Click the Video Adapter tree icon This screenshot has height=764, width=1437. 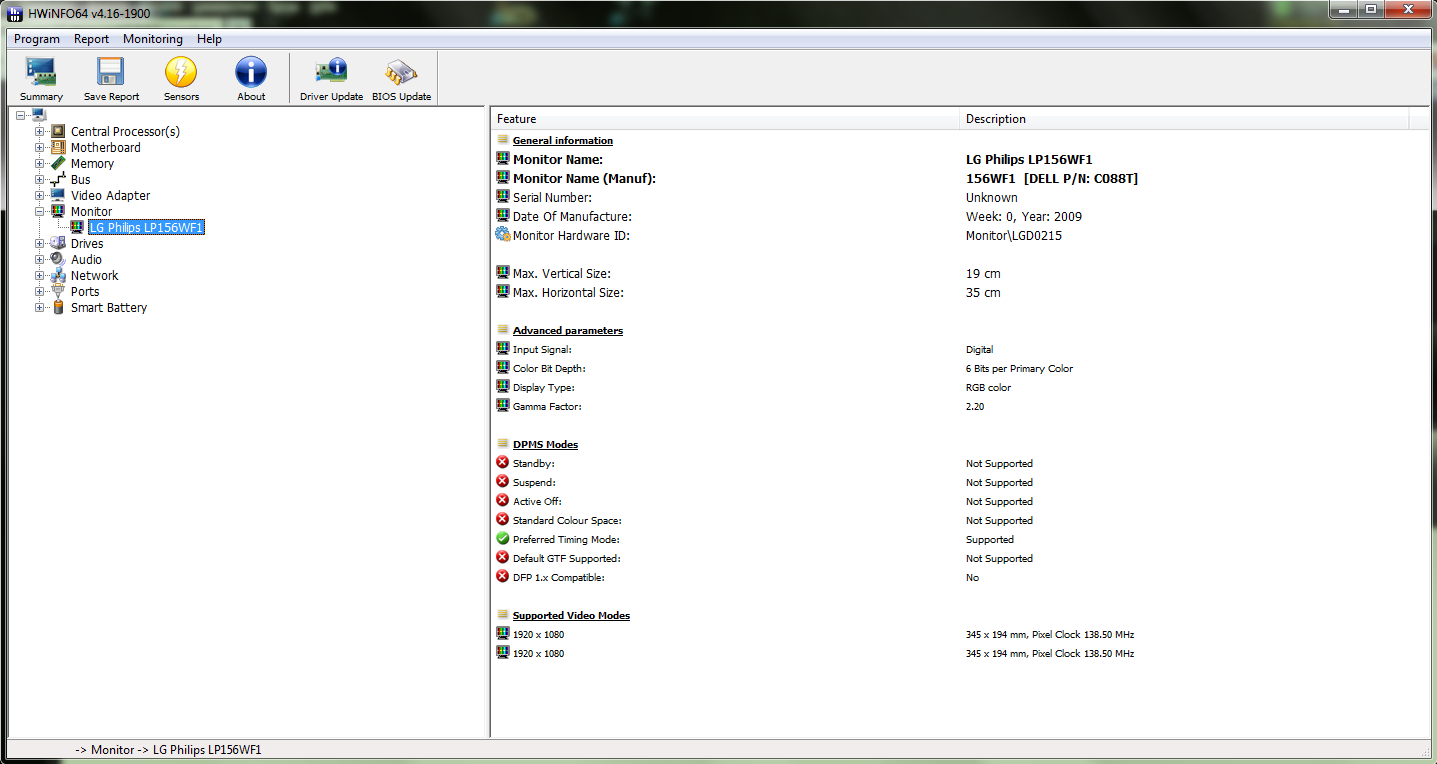click(58, 195)
